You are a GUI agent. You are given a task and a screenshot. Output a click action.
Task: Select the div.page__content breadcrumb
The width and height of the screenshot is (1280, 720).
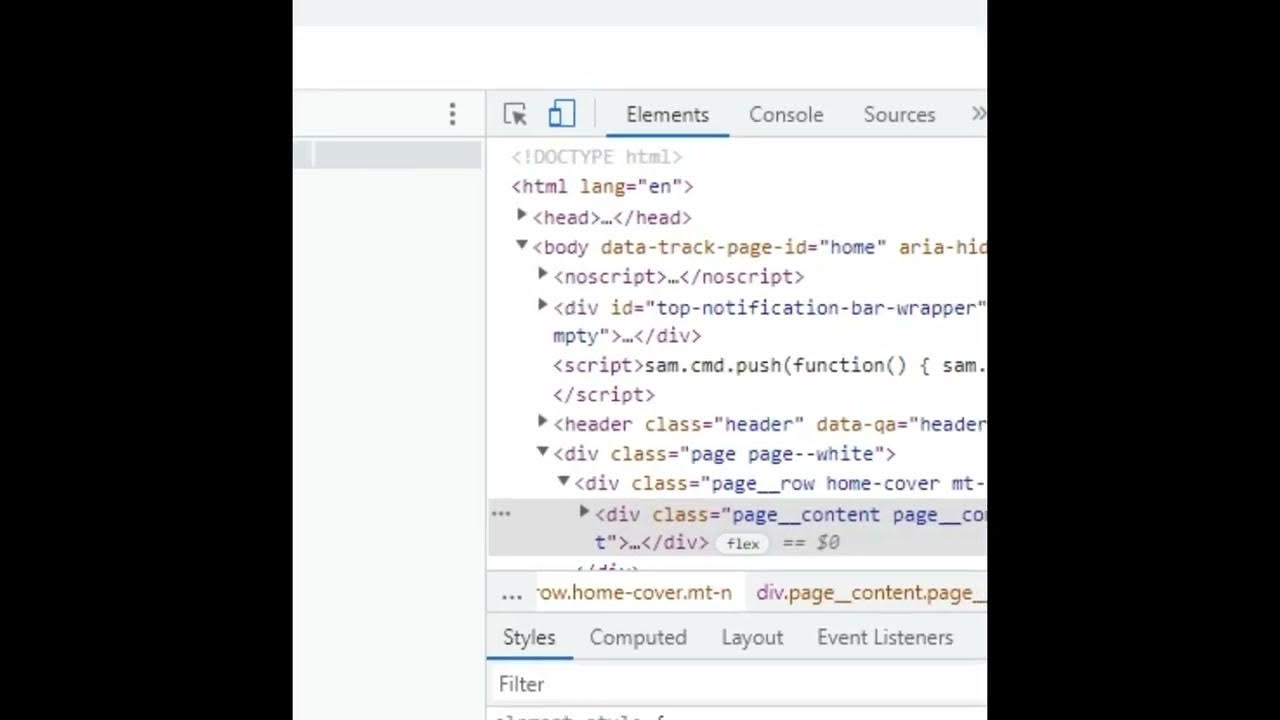click(871, 593)
